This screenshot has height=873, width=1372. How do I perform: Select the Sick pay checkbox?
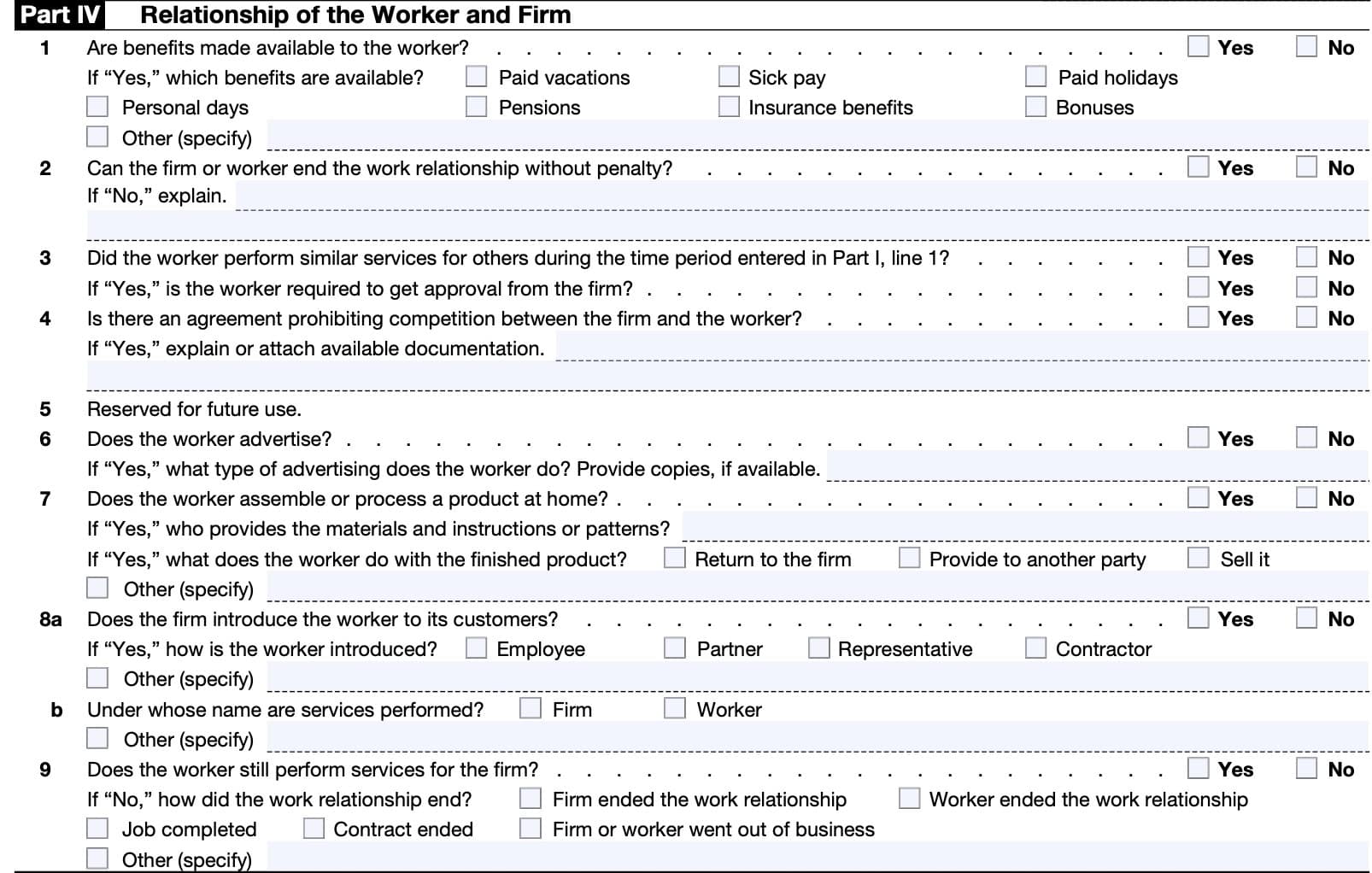[x=728, y=77]
